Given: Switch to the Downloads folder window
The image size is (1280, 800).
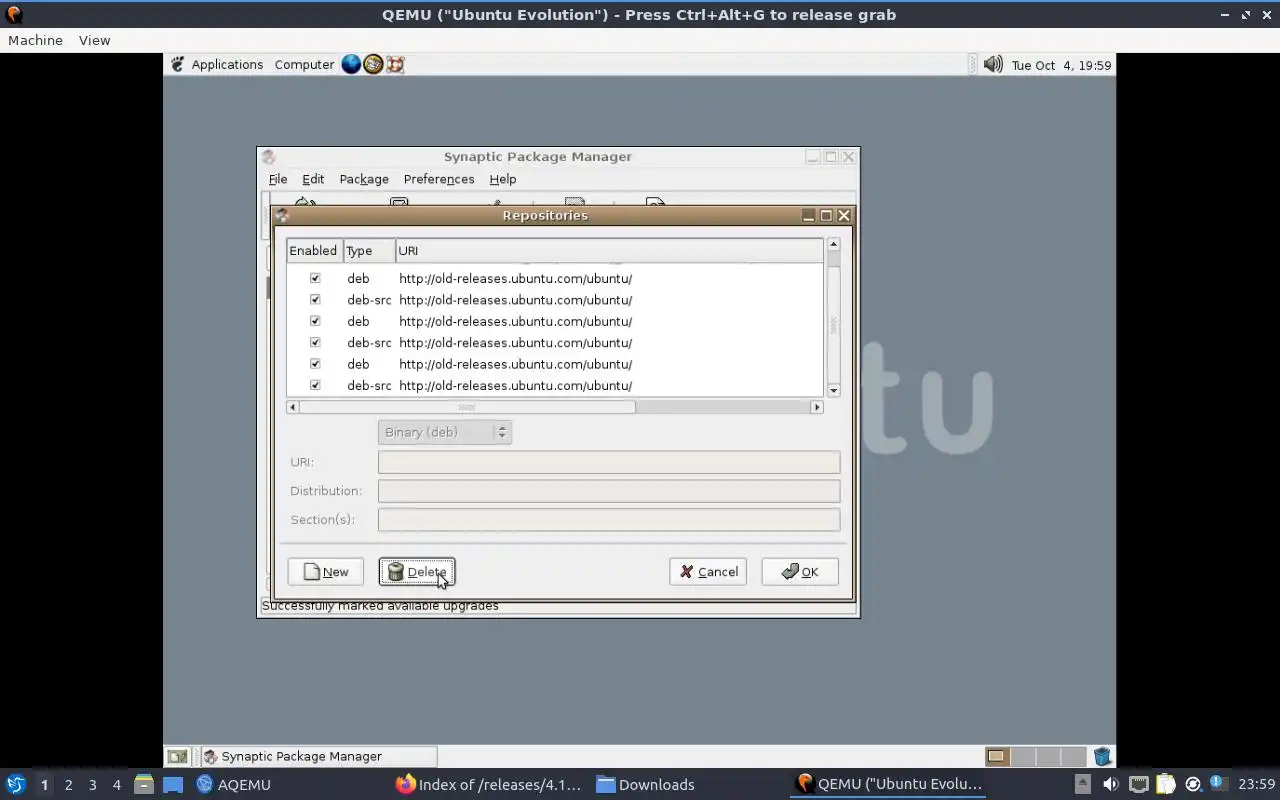Looking at the screenshot, I should pyautogui.click(x=645, y=785).
